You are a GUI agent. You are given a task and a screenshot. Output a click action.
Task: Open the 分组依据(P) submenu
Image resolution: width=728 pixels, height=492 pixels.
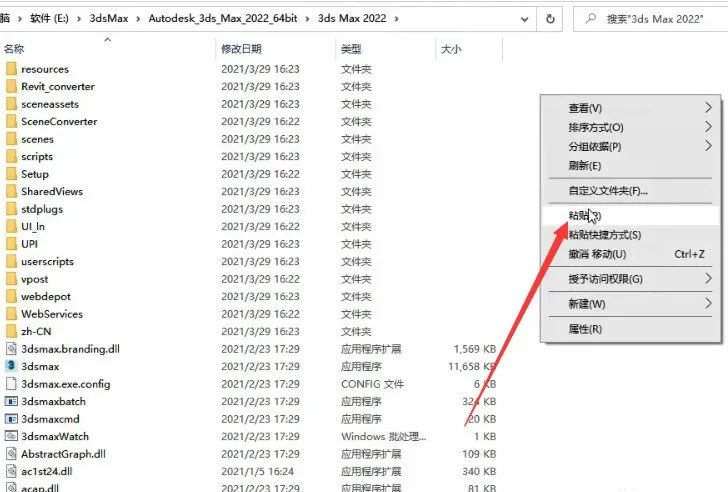click(630, 147)
